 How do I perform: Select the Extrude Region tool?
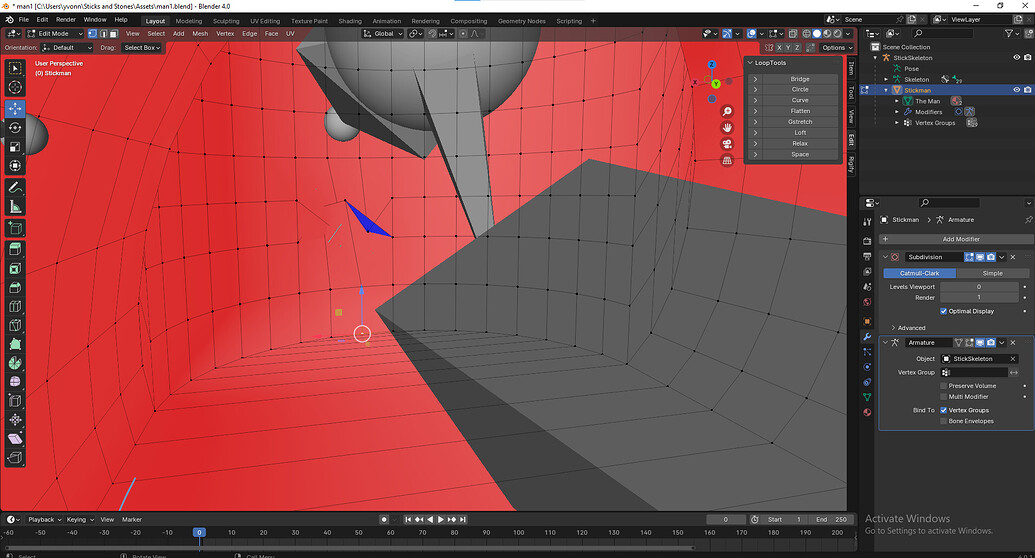click(x=15, y=250)
